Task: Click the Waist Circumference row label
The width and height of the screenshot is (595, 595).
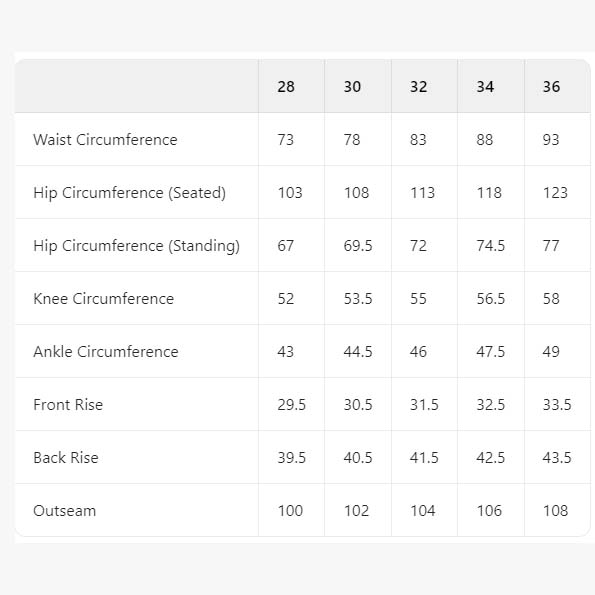Action: (105, 140)
